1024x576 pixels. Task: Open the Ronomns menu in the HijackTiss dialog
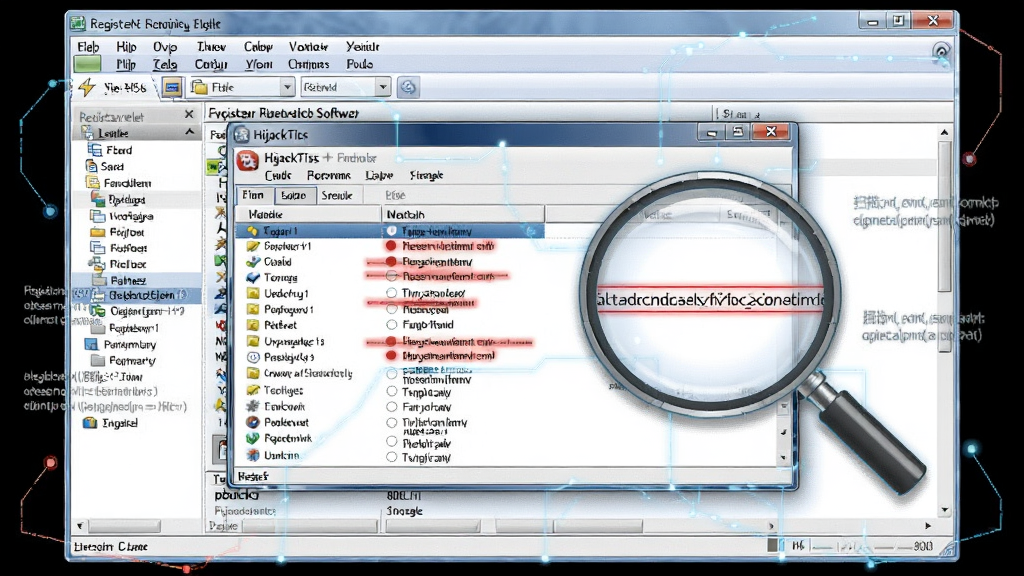(328, 176)
